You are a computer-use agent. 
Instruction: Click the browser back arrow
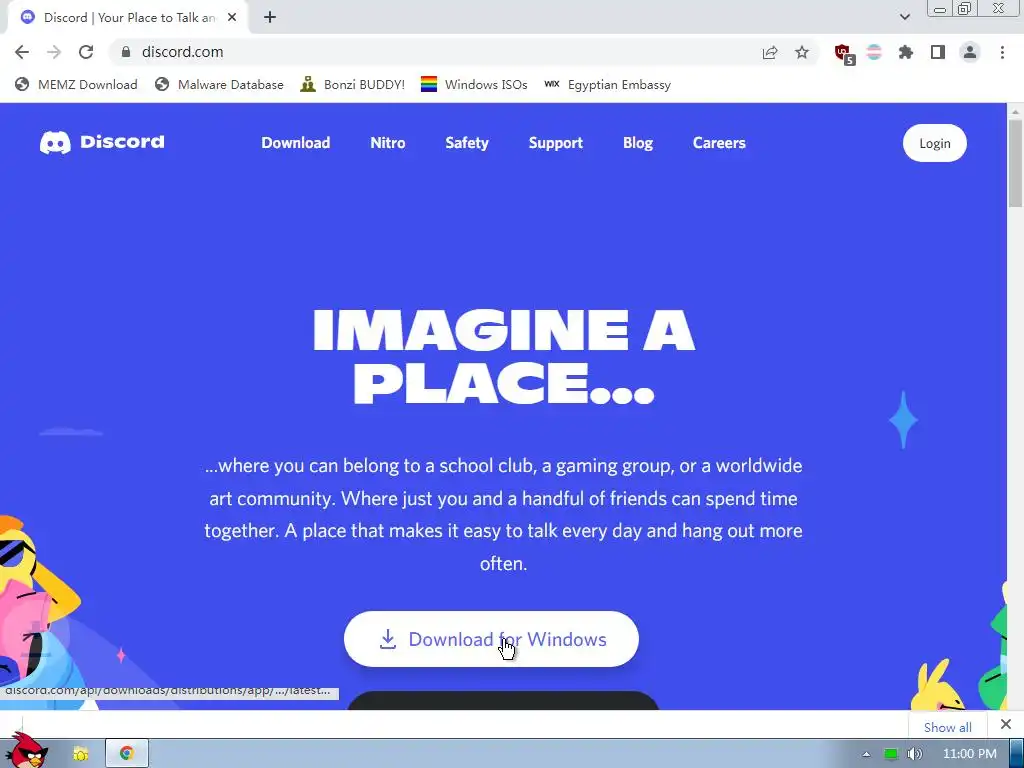click(22, 52)
